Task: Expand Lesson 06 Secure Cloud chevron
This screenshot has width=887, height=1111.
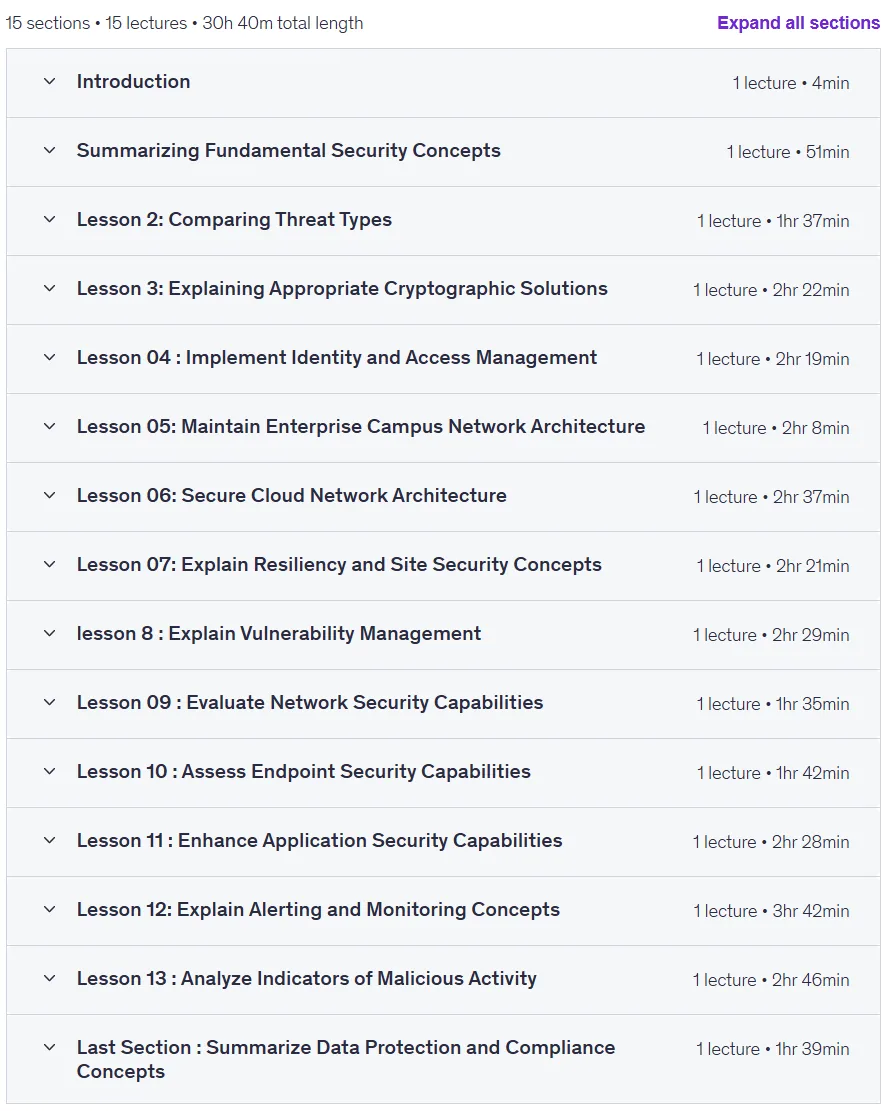Action: (x=50, y=495)
